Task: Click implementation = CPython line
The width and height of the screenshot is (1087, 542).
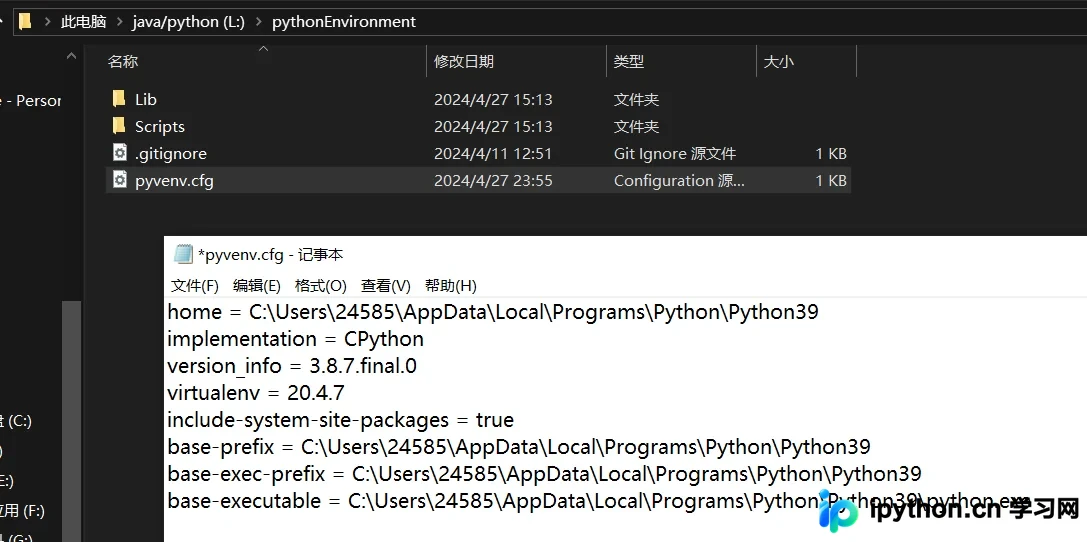Action: tap(295, 339)
